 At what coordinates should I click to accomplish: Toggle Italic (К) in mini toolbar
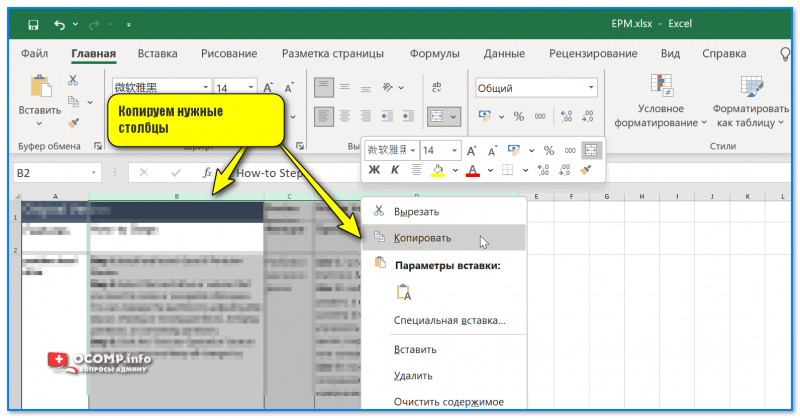click(395, 170)
